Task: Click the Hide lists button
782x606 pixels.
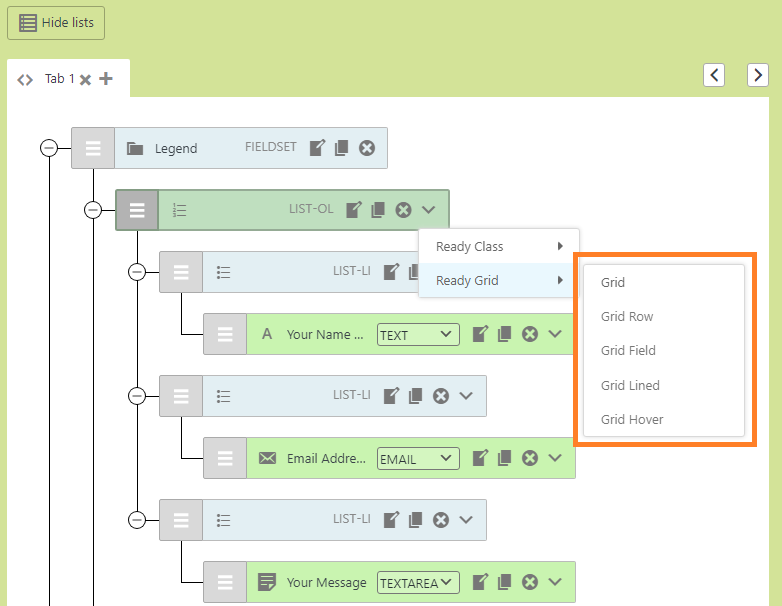Action: coord(56,22)
